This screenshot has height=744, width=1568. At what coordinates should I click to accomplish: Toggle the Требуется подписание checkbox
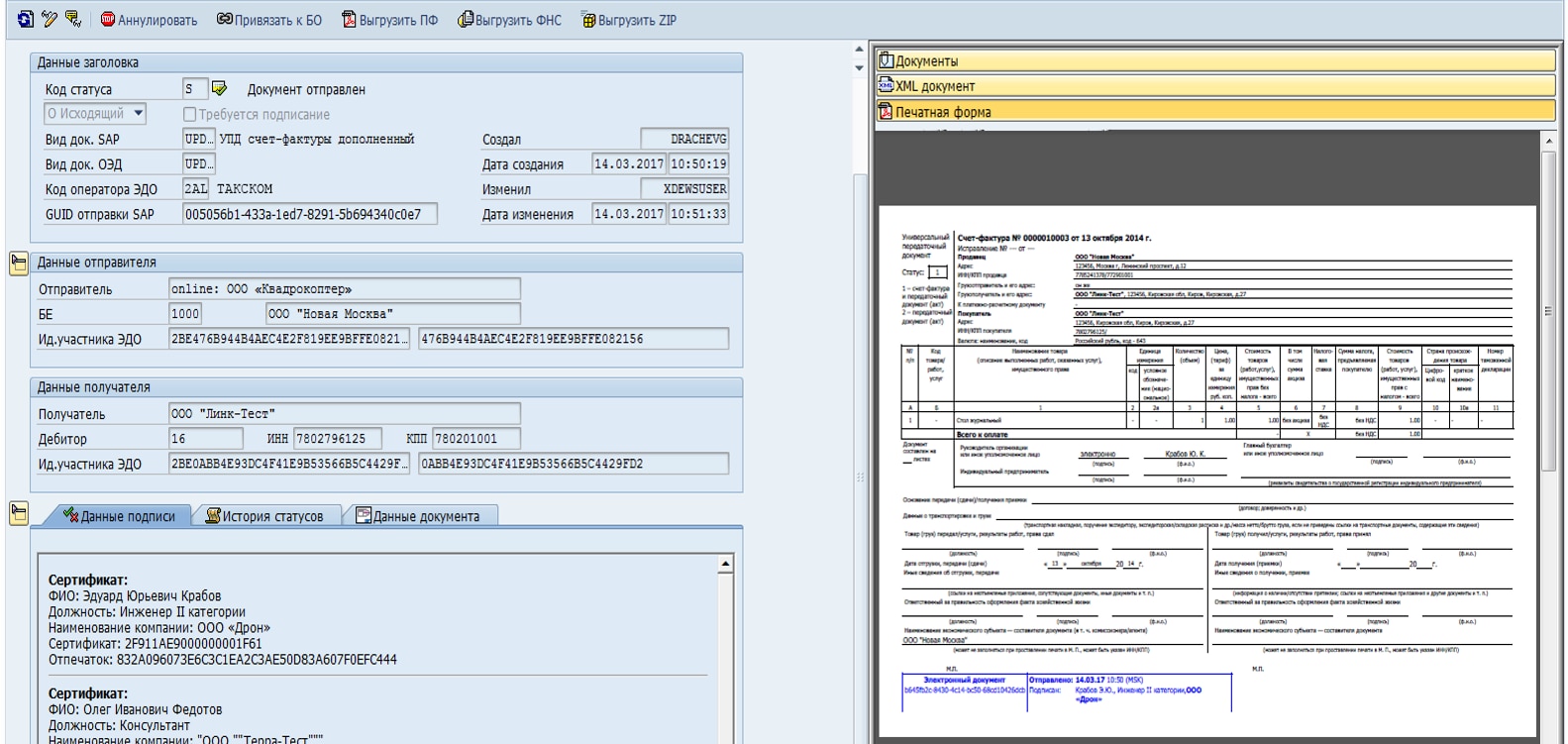(x=190, y=114)
